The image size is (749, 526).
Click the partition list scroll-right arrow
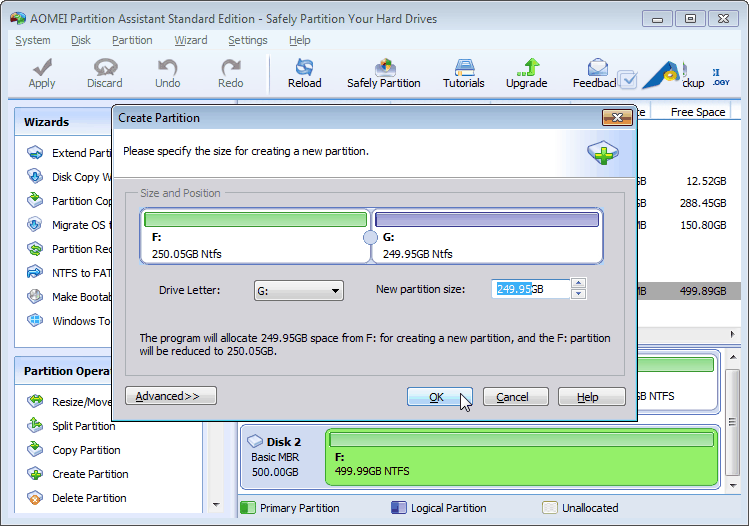pyautogui.click(x=733, y=334)
